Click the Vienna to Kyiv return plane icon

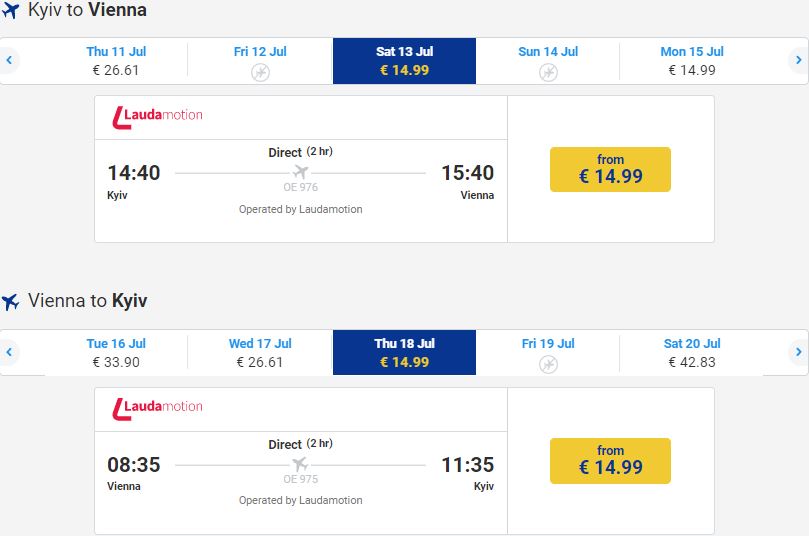tap(10, 301)
